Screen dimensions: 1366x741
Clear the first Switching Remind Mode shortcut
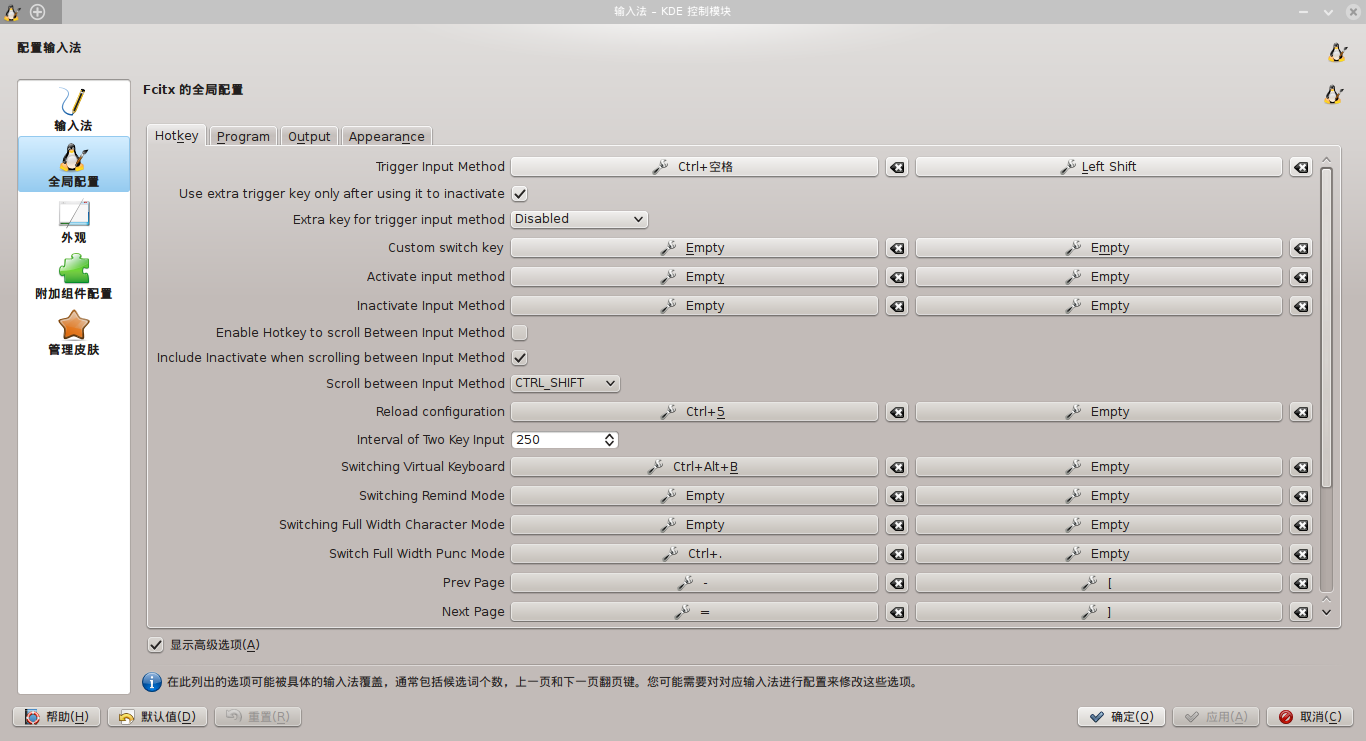897,496
